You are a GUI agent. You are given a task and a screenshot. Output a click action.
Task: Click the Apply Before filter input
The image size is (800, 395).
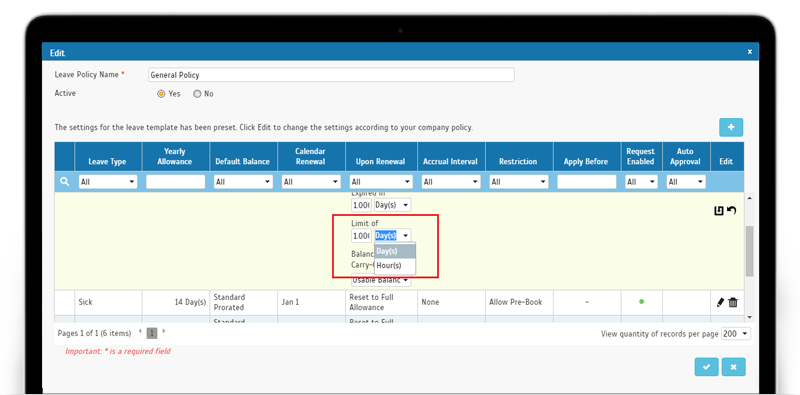click(x=587, y=182)
